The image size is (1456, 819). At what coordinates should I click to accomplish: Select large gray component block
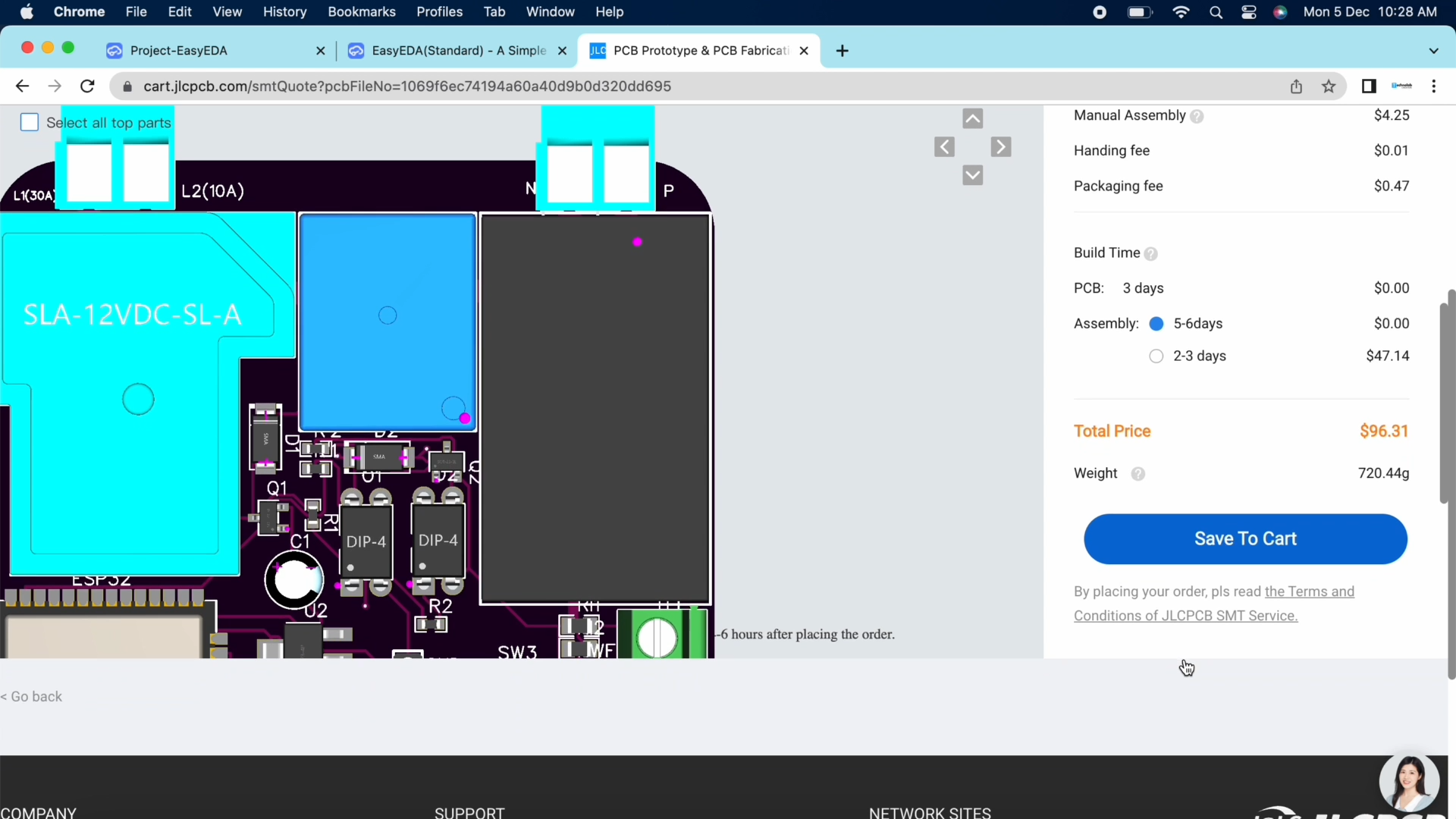[595, 409]
